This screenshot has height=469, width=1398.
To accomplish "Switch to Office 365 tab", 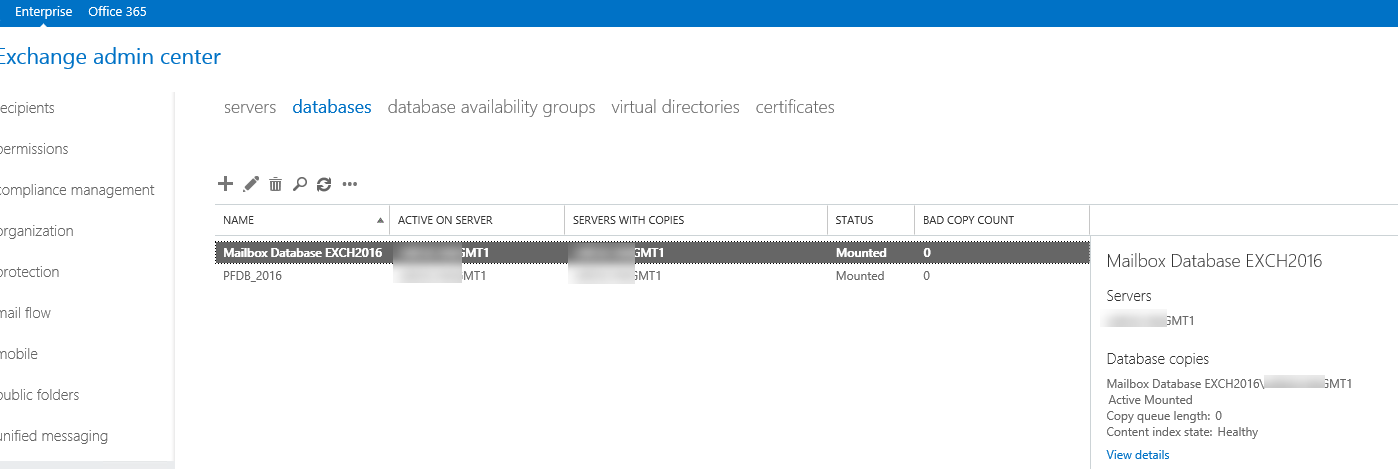I will [x=117, y=12].
